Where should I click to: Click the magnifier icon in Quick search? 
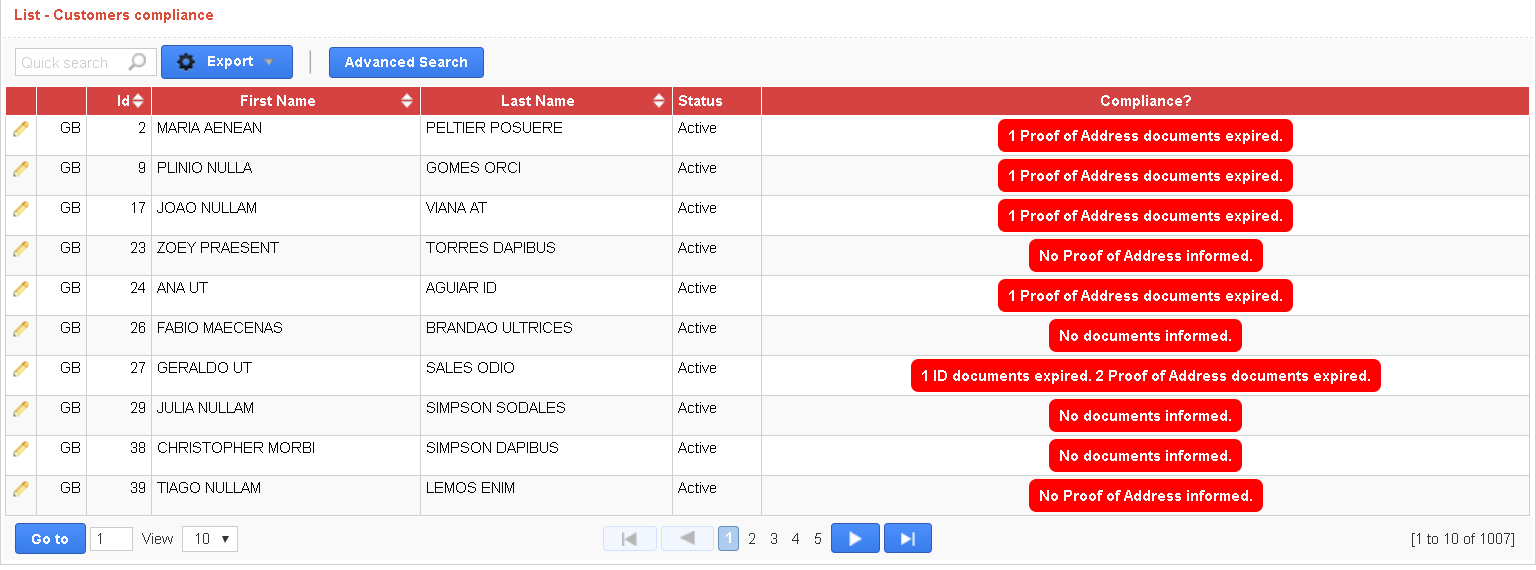[138, 62]
